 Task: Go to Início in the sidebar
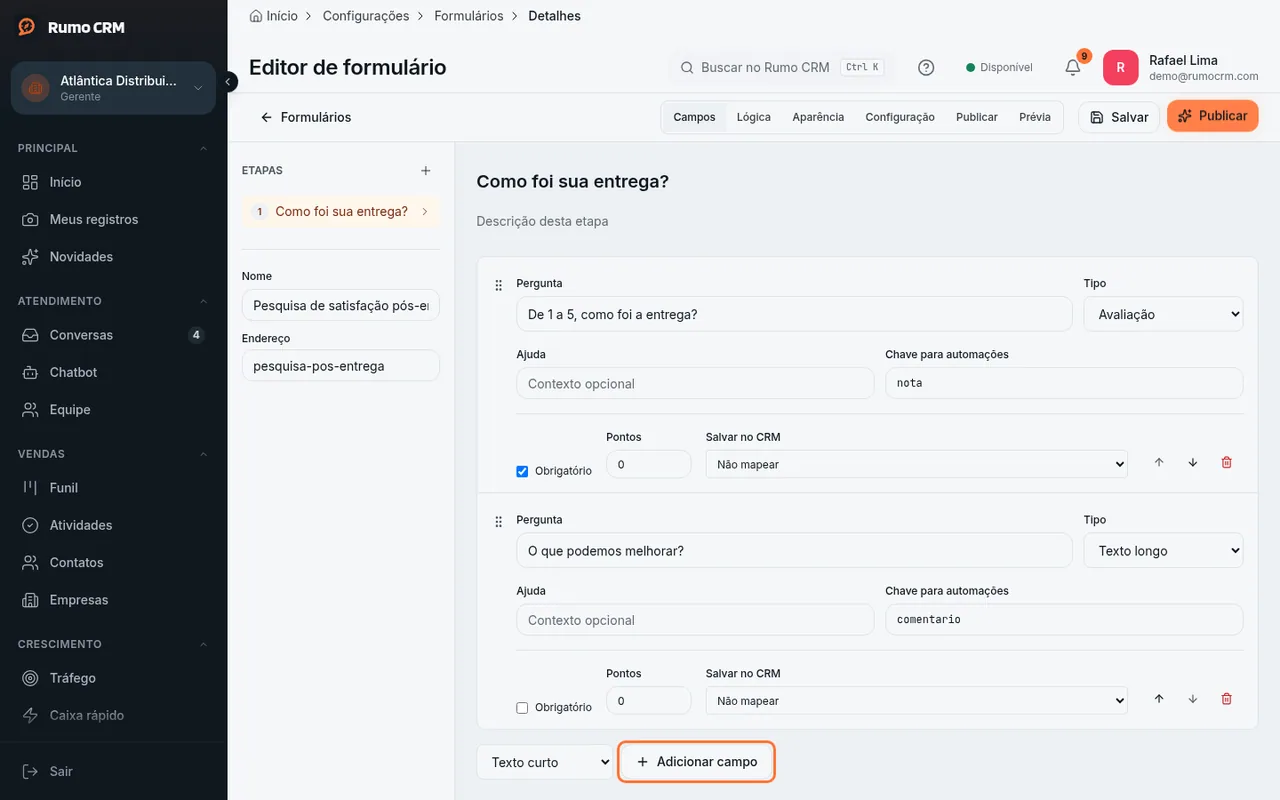(114, 182)
